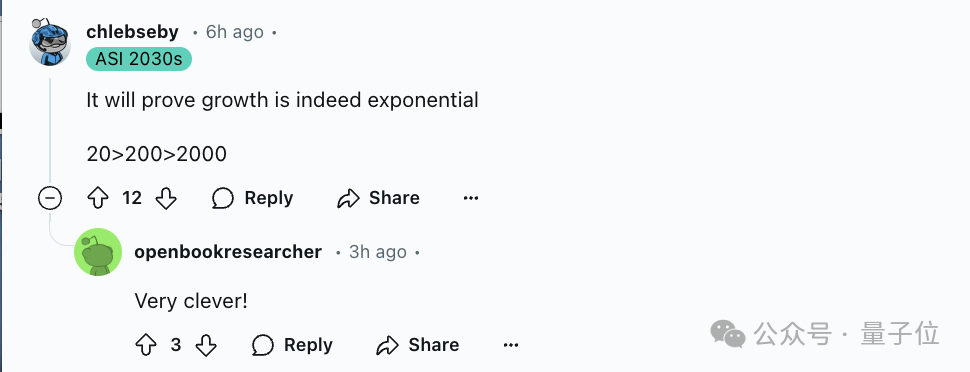
Task: Visit the openbookresearcher username link
Action: [228, 252]
